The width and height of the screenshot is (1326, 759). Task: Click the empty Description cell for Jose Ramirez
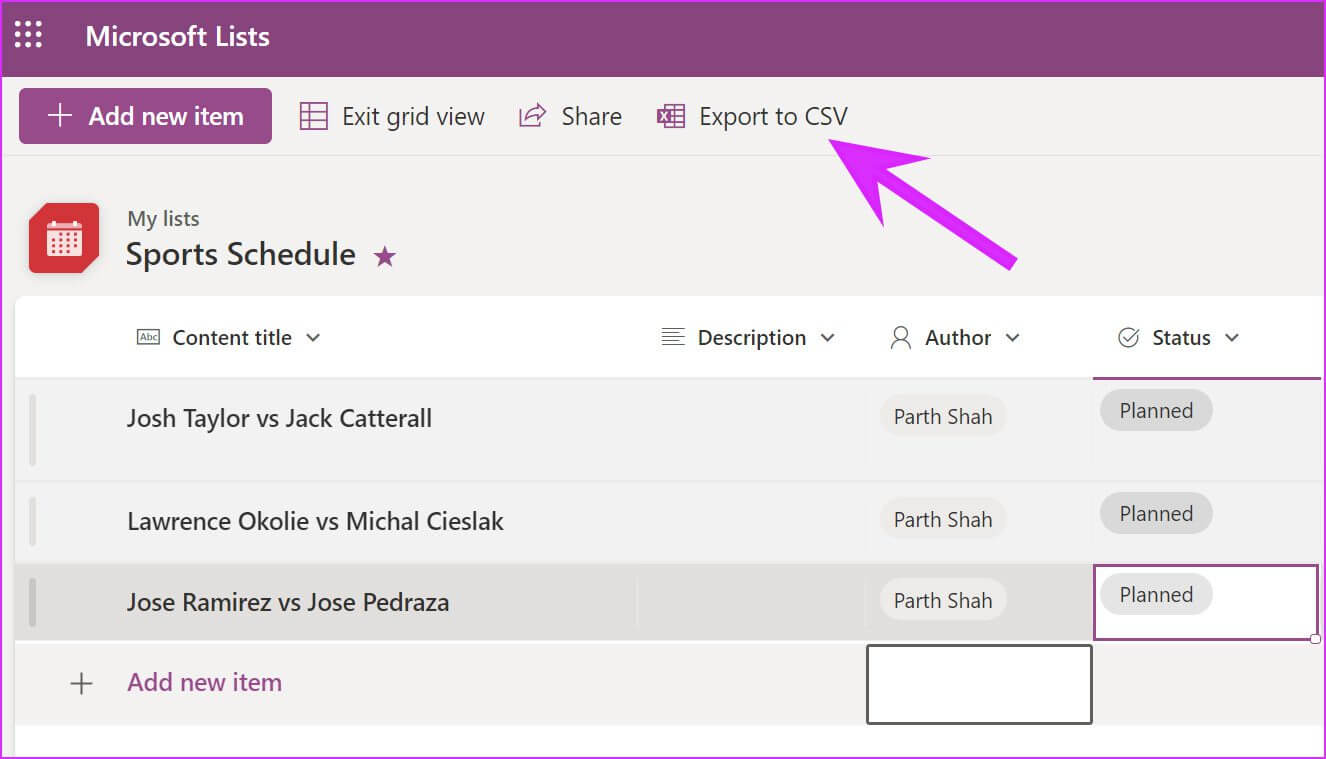[751, 602]
